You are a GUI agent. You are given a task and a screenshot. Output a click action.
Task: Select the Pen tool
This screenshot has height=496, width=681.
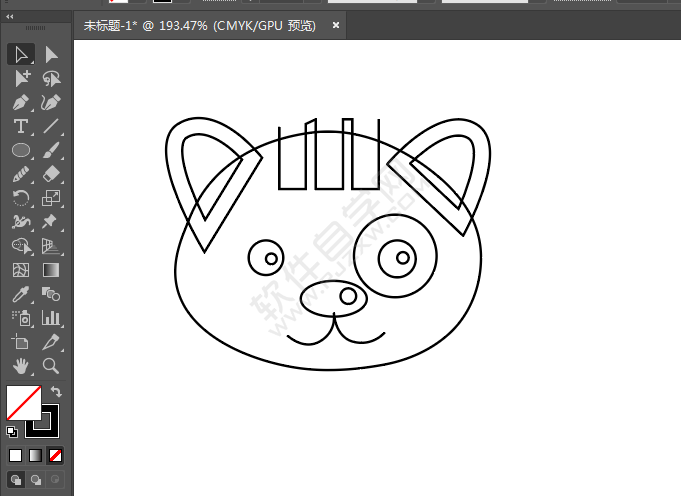click(x=21, y=103)
